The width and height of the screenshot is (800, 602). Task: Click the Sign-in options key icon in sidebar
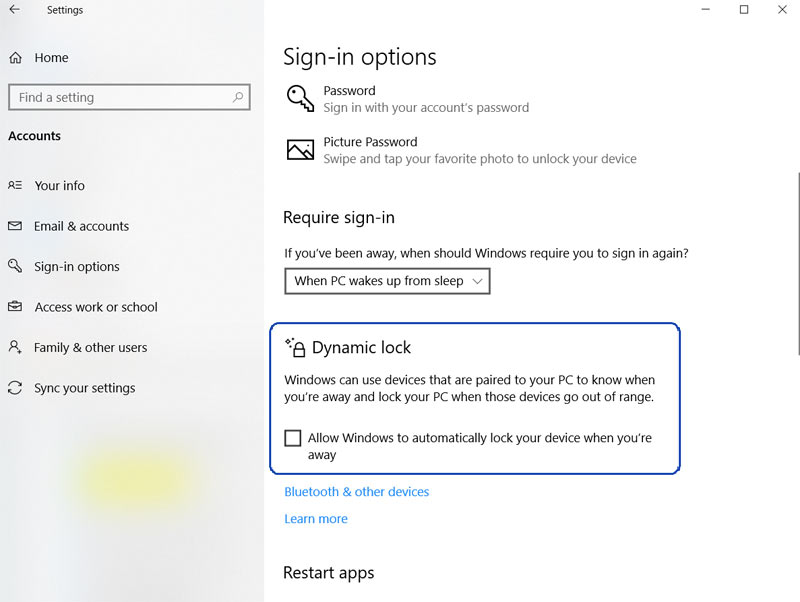coord(15,266)
